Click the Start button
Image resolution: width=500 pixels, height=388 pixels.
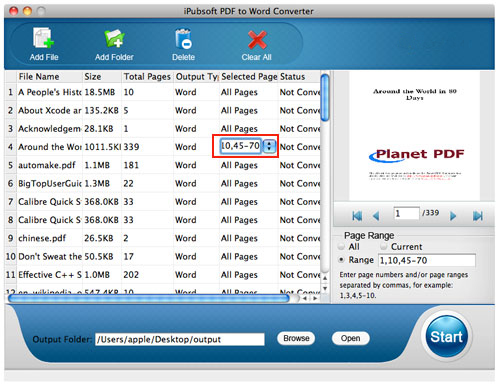coord(446,337)
